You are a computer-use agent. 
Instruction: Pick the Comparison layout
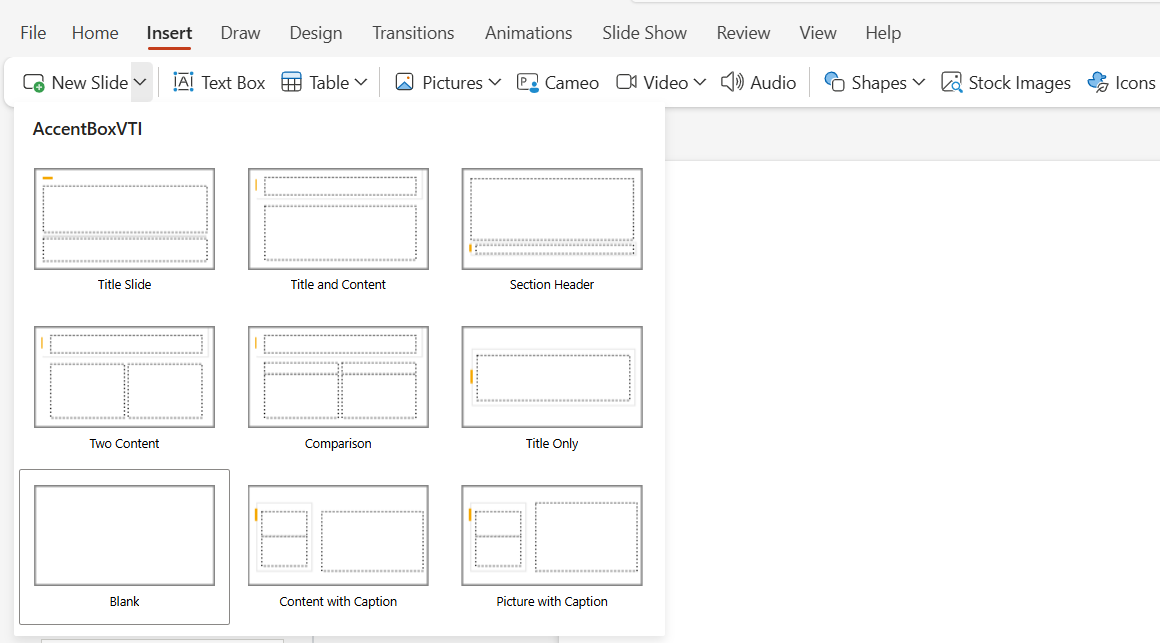pos(338,377)
